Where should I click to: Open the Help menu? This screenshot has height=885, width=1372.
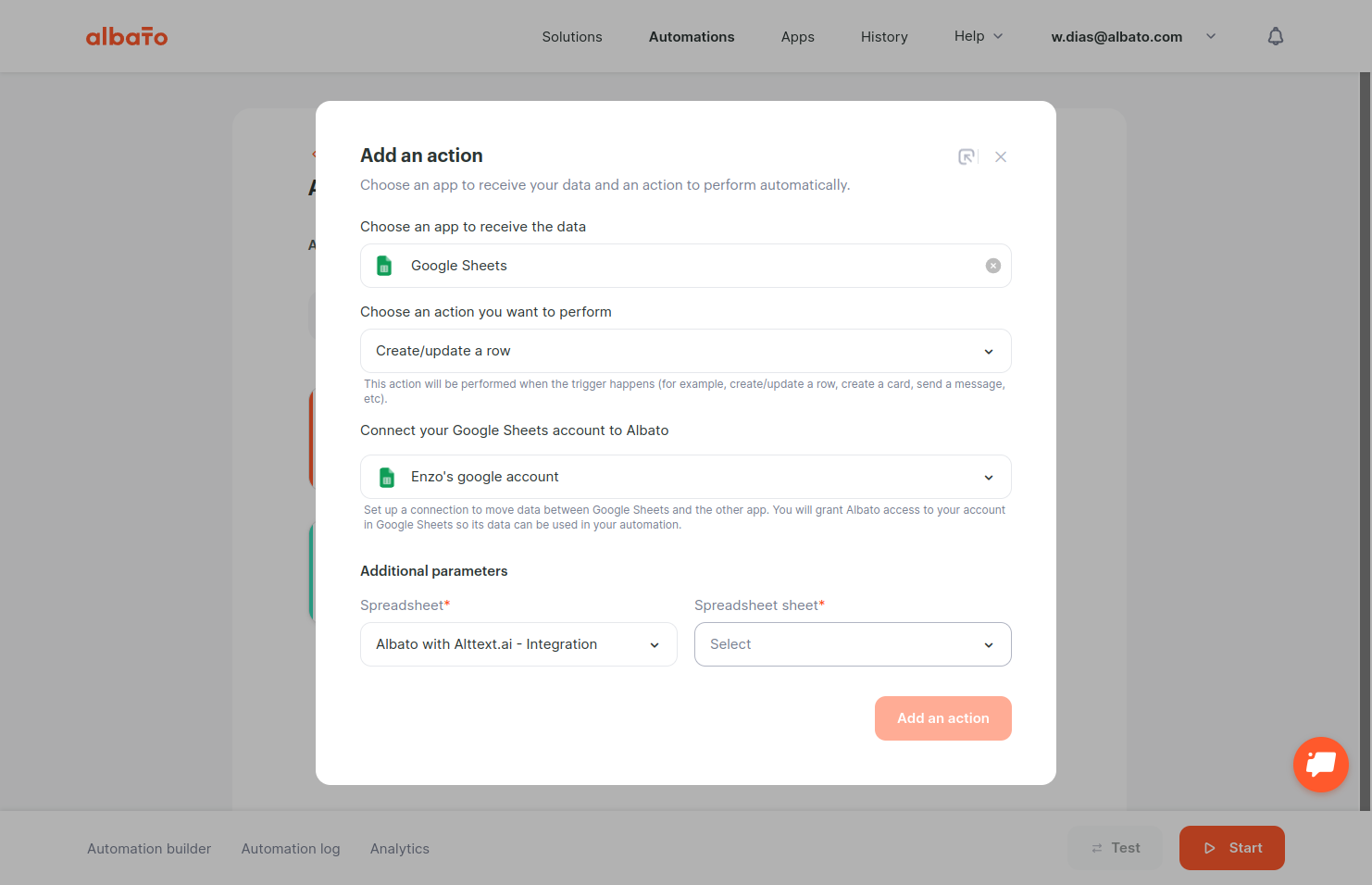pos(979,36)
